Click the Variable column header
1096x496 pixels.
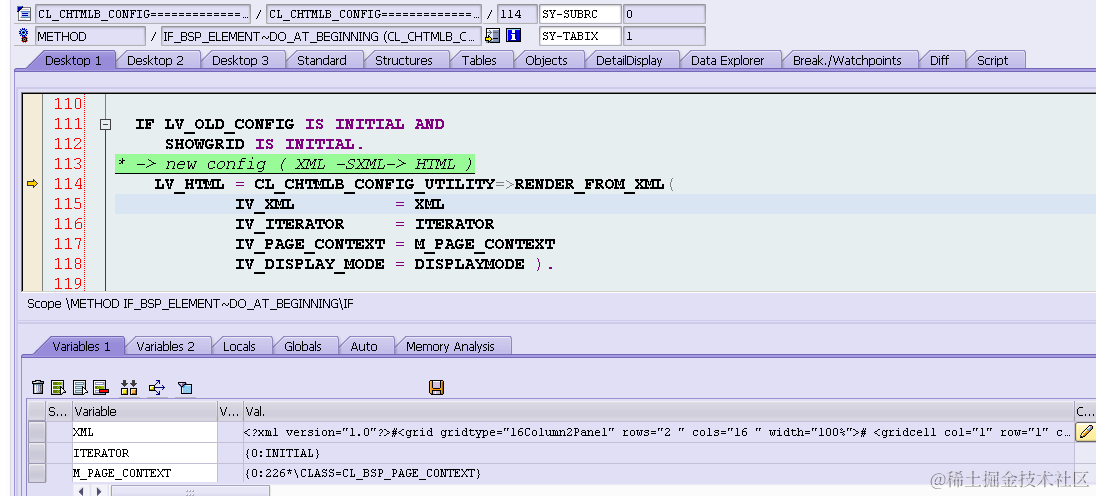(x=145, y=411)
